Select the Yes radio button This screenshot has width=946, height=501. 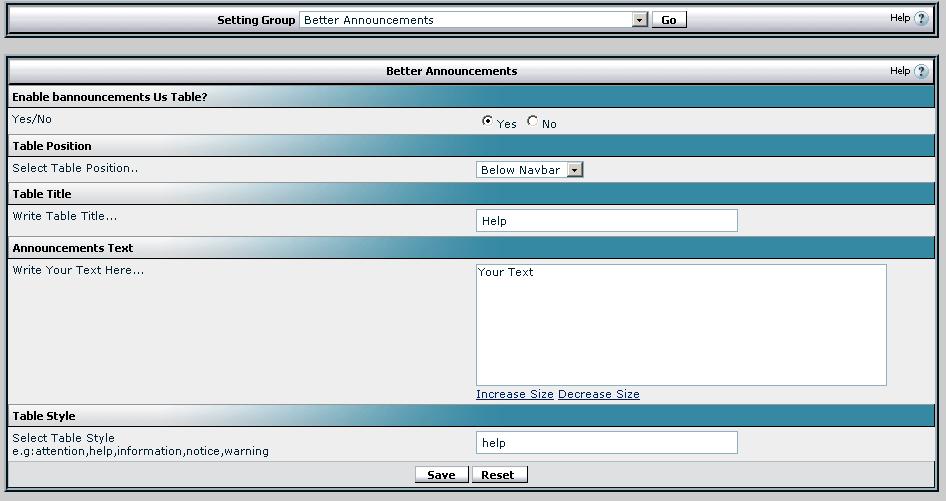click(x=487, y=121)
